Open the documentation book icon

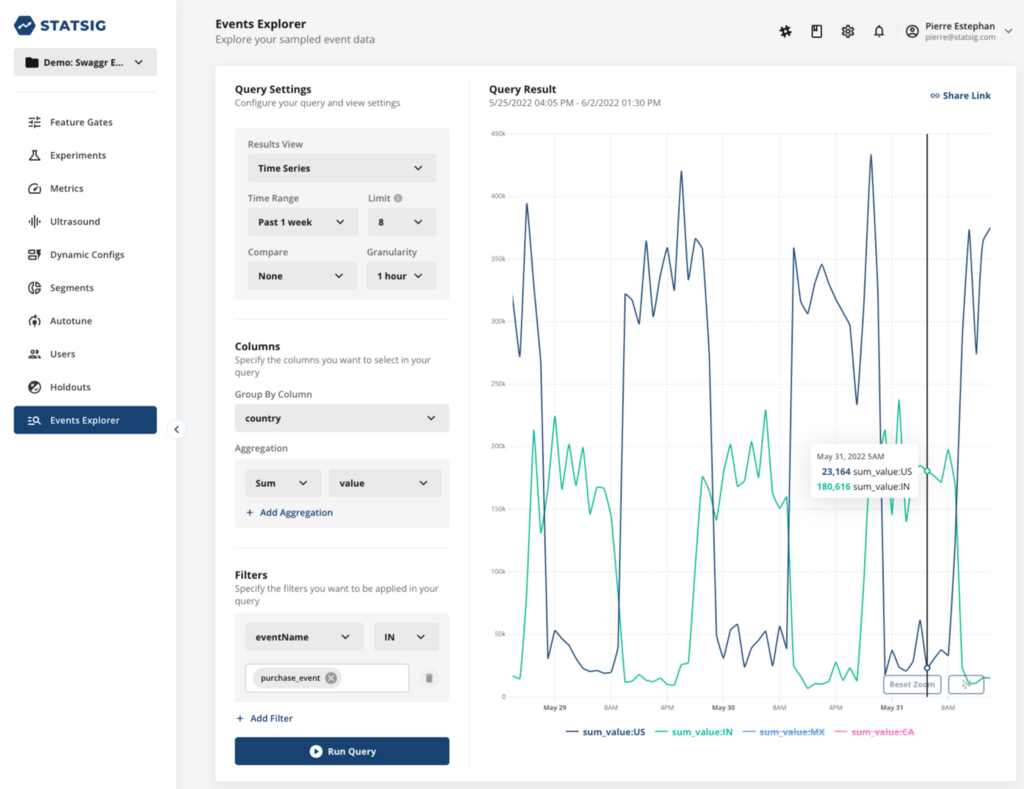(817, 31)
